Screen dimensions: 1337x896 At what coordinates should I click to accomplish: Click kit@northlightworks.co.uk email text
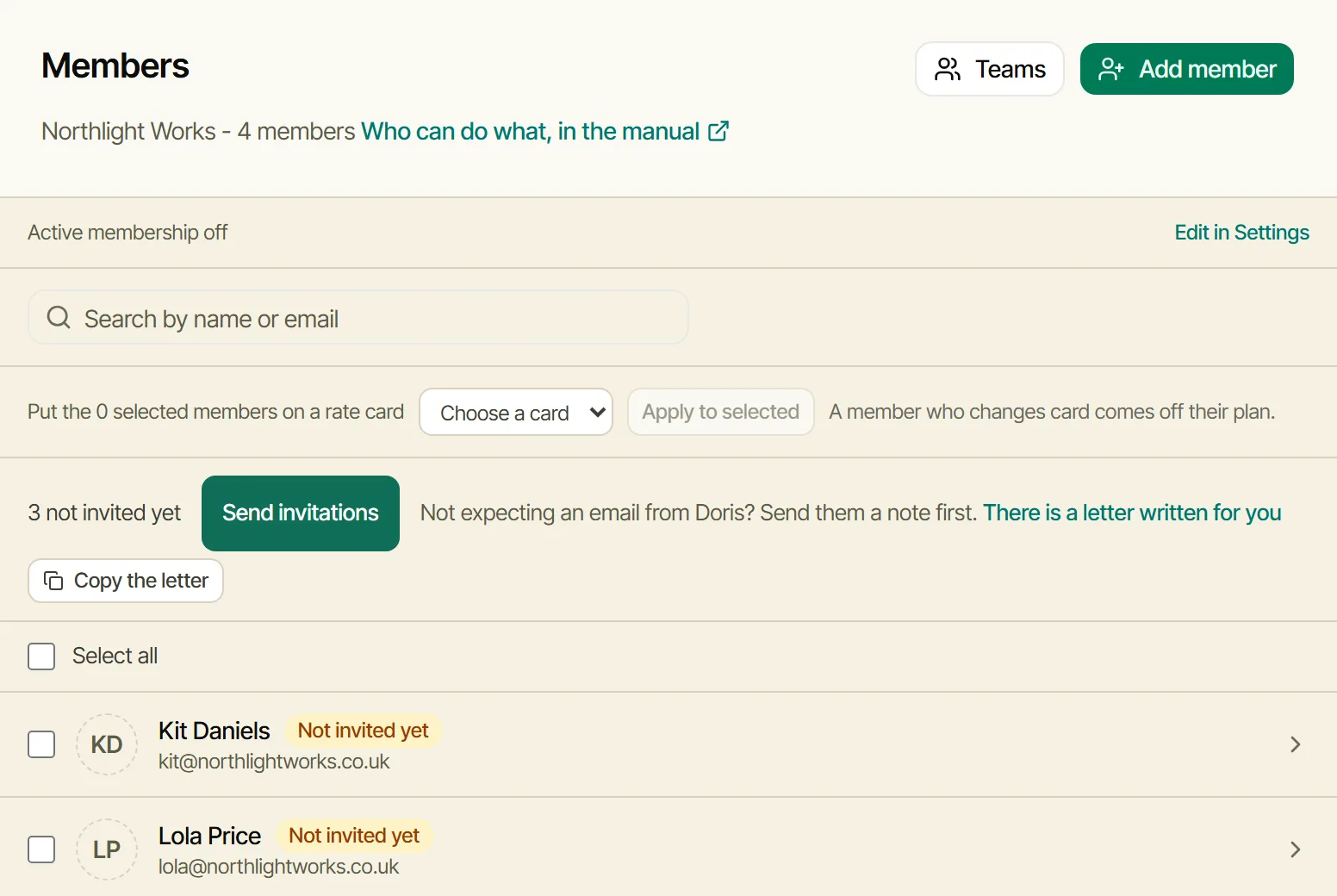(274, 762)
